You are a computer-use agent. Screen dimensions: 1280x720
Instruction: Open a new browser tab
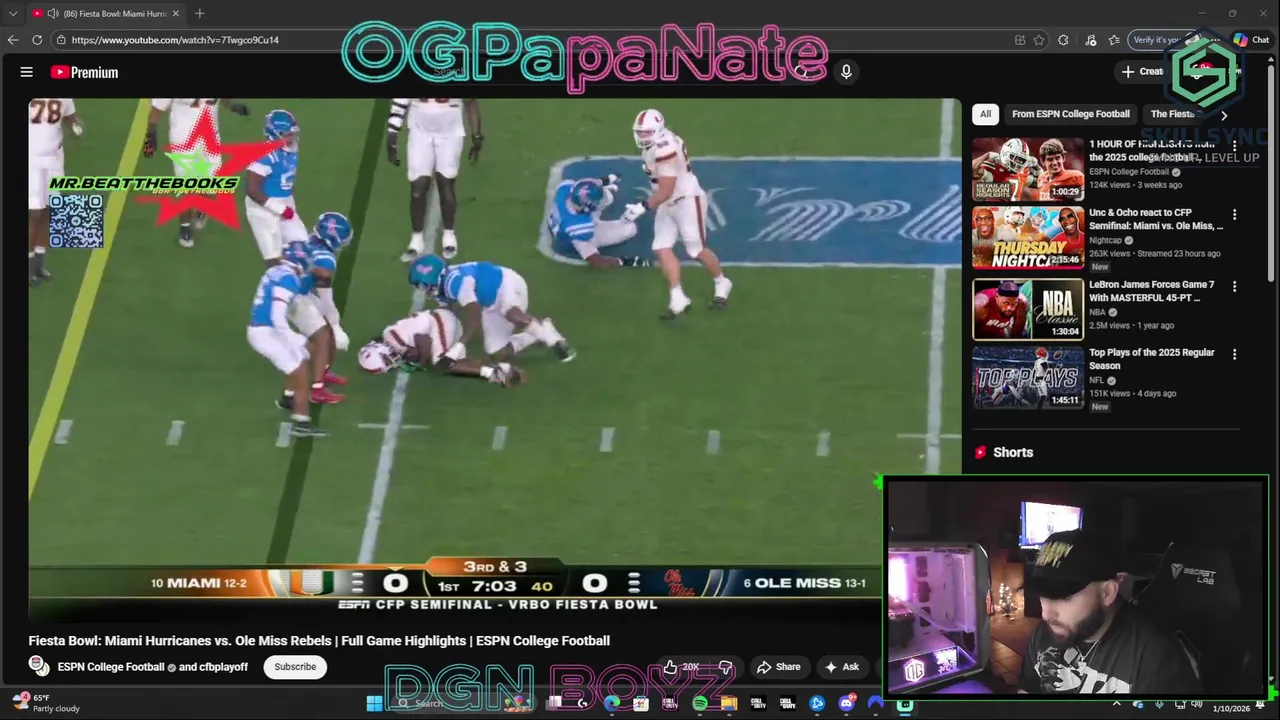coord(200,13)
